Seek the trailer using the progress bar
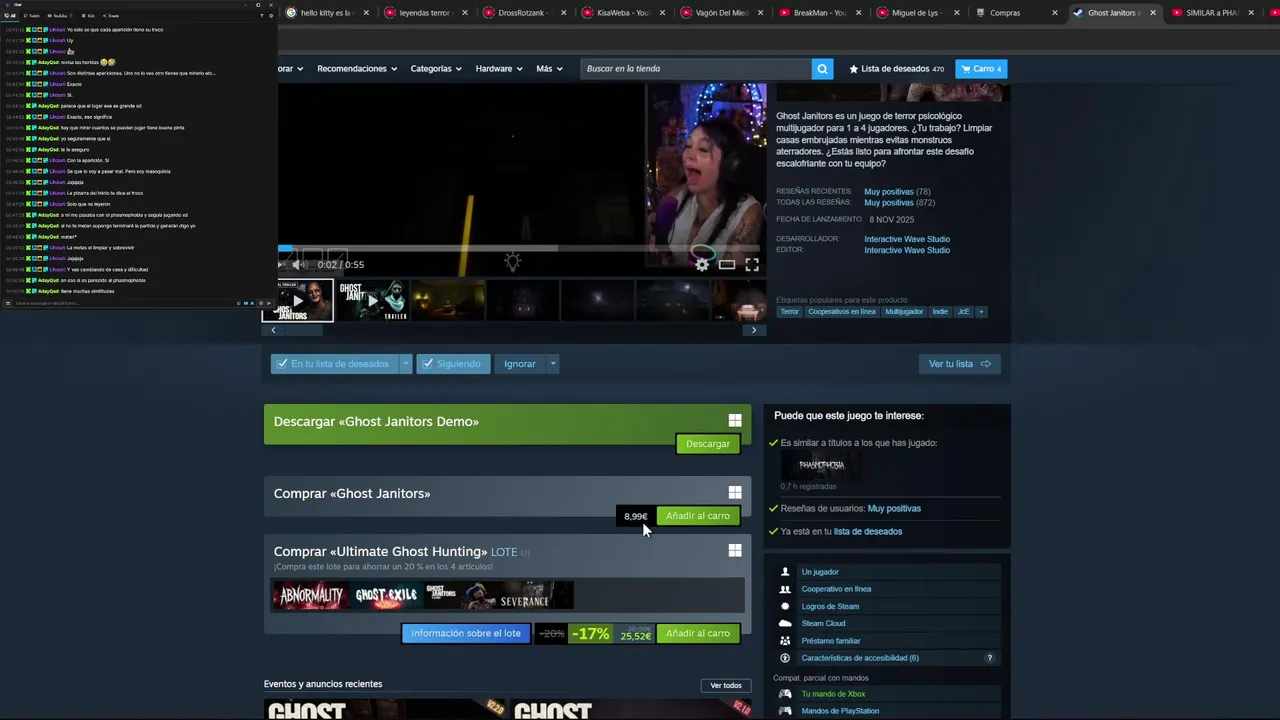 (518, 248)
